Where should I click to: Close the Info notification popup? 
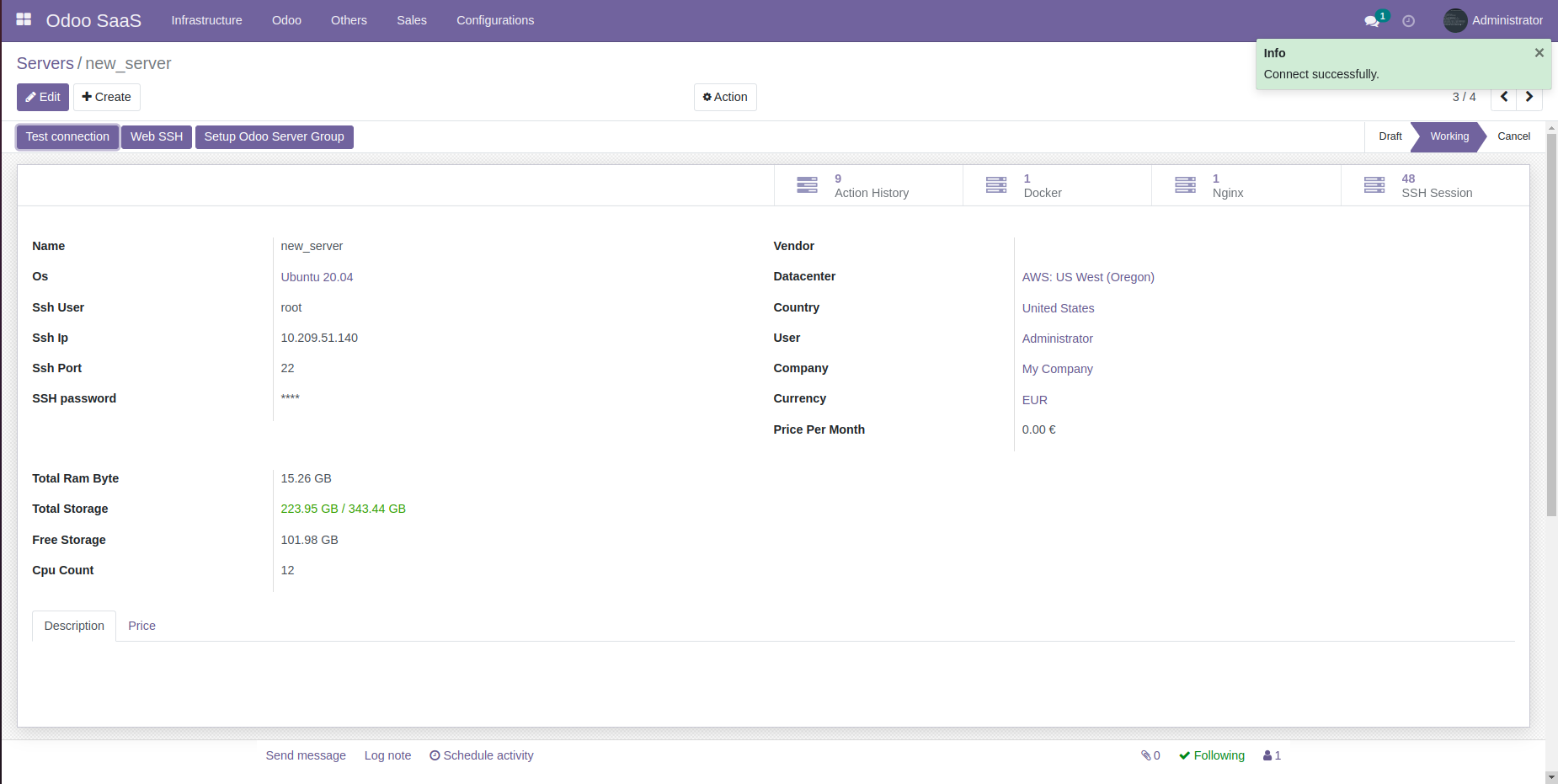[x=1539, y=53]
